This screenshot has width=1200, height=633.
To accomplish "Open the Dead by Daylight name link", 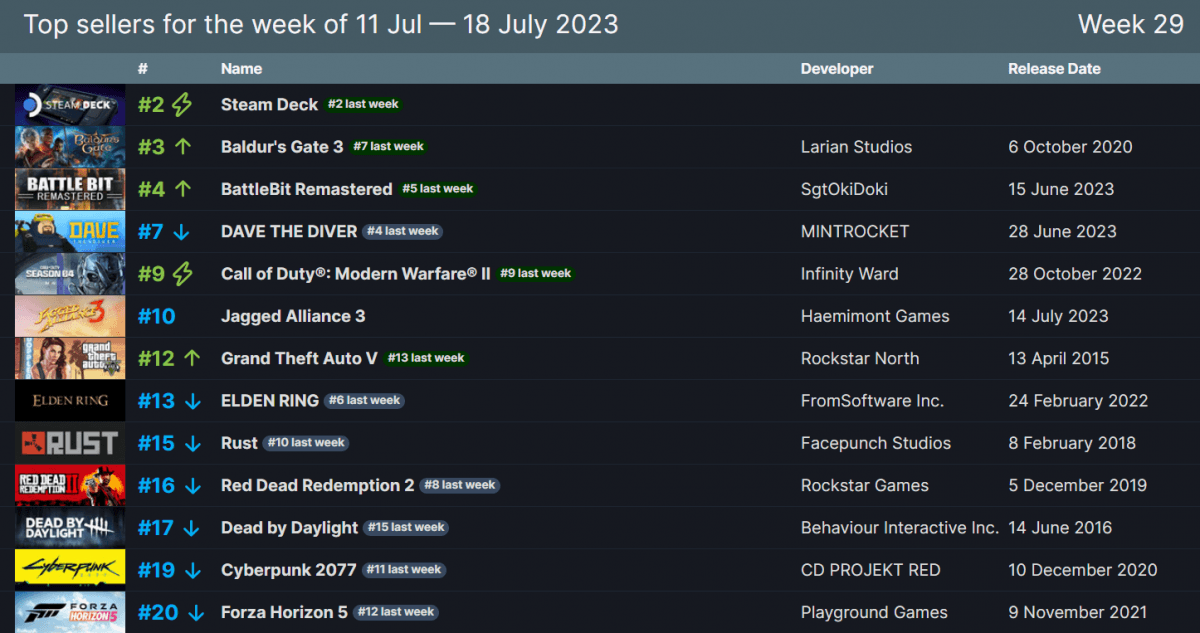I will point(289,527).
